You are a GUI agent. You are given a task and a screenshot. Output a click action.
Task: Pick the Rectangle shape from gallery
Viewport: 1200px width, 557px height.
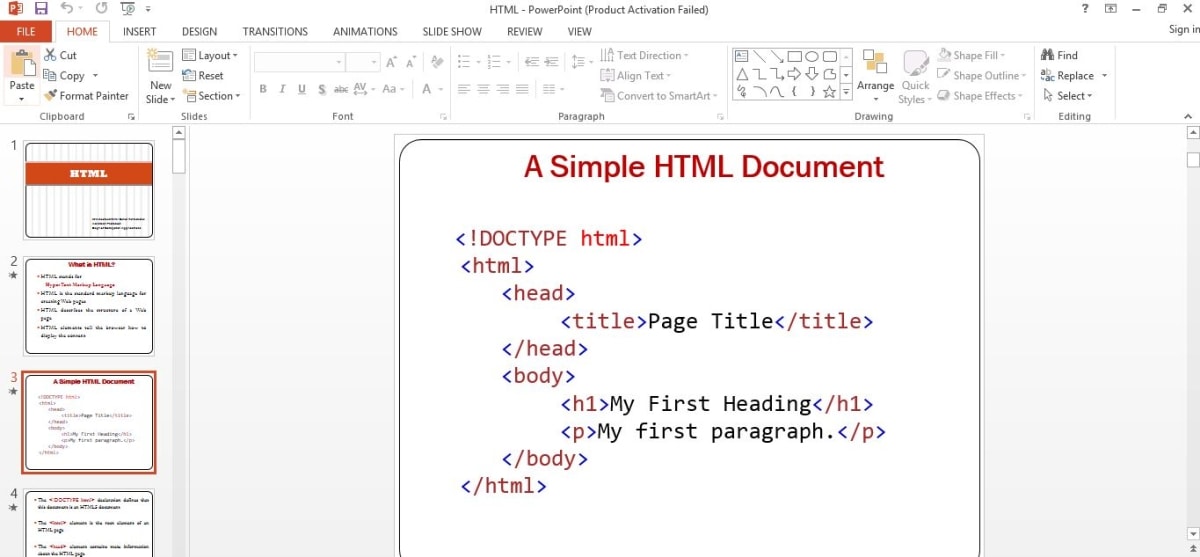(x=795, y=56)
